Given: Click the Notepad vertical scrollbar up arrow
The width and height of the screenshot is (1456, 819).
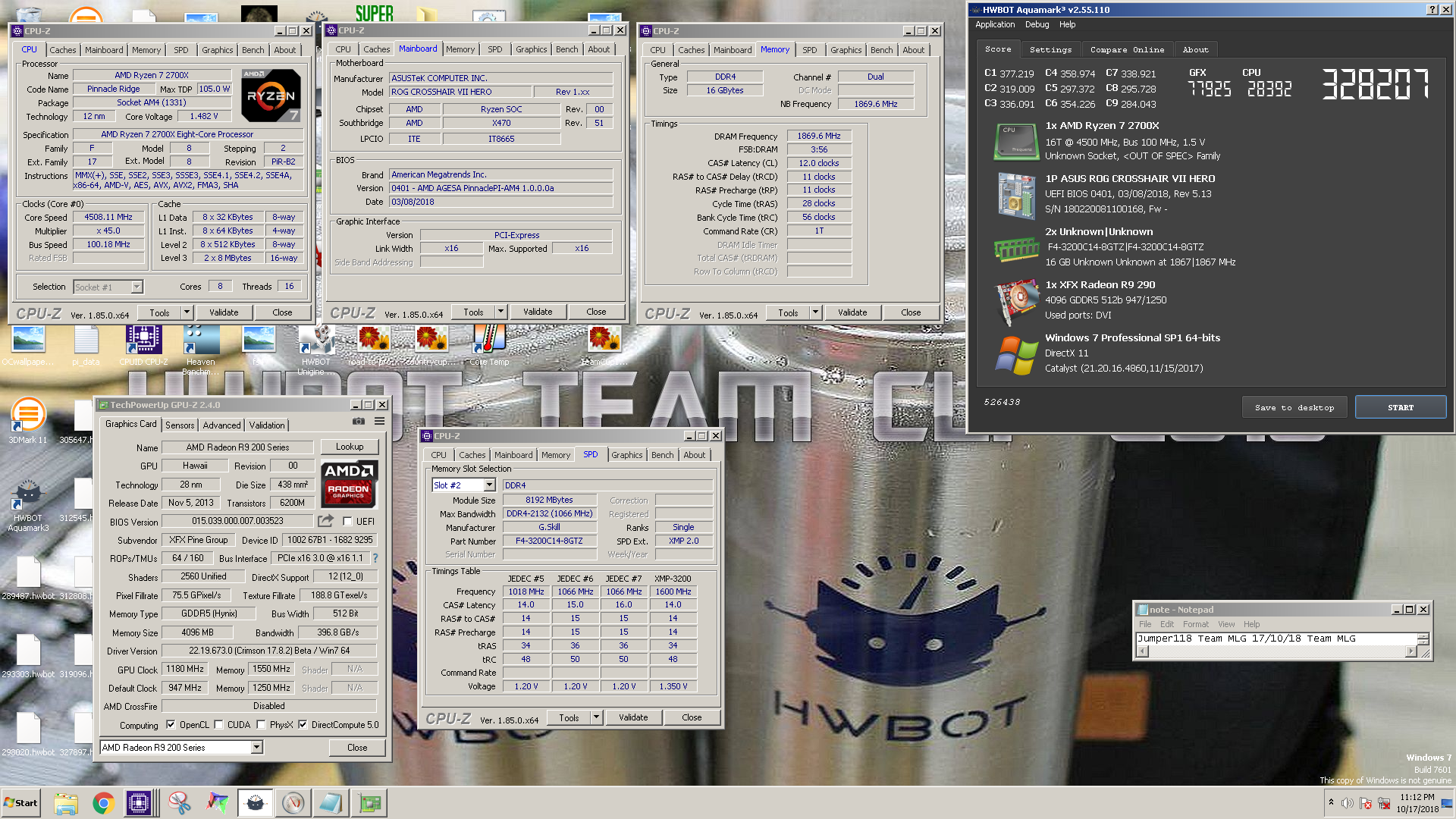Looking at the screenshot, I should (x=1423, y=636).
